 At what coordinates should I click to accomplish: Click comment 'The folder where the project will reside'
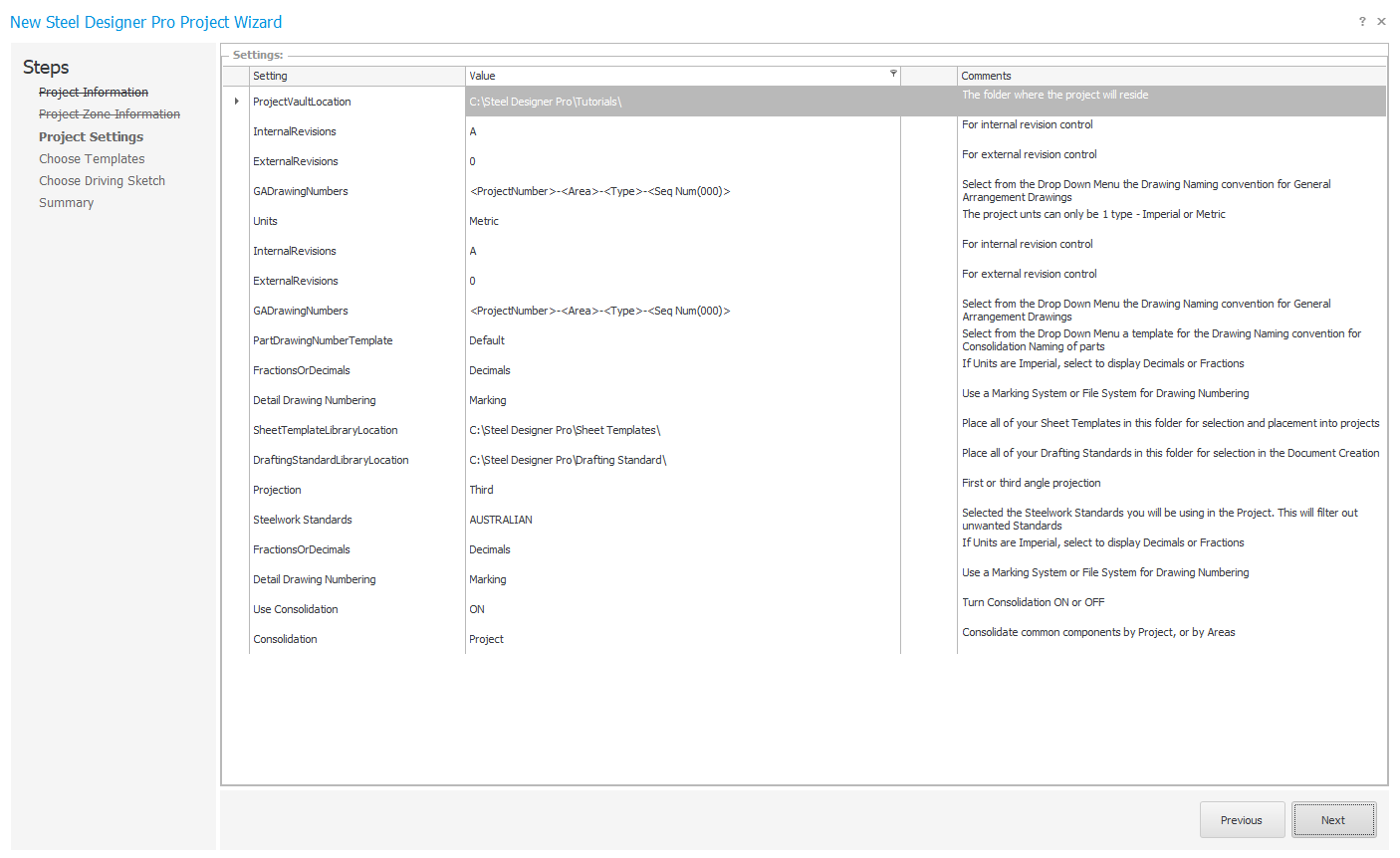(x=1054, y=95)
